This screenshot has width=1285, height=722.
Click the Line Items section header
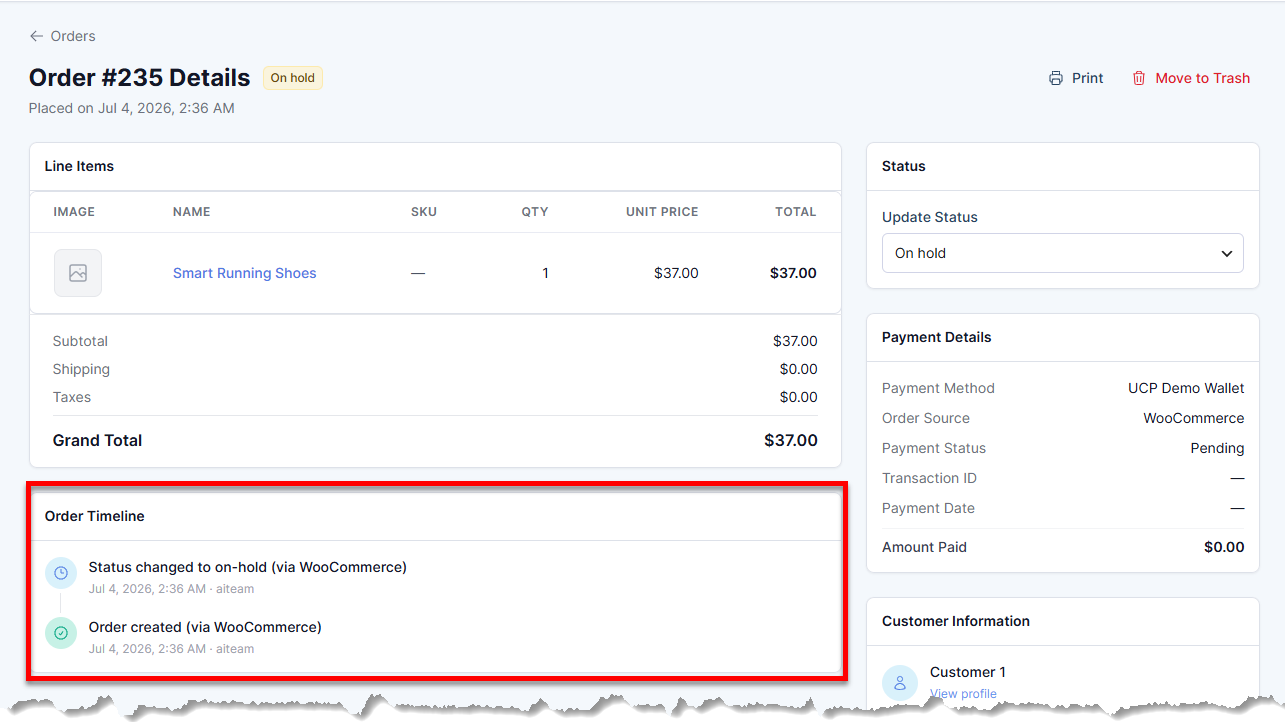point(79,166)
